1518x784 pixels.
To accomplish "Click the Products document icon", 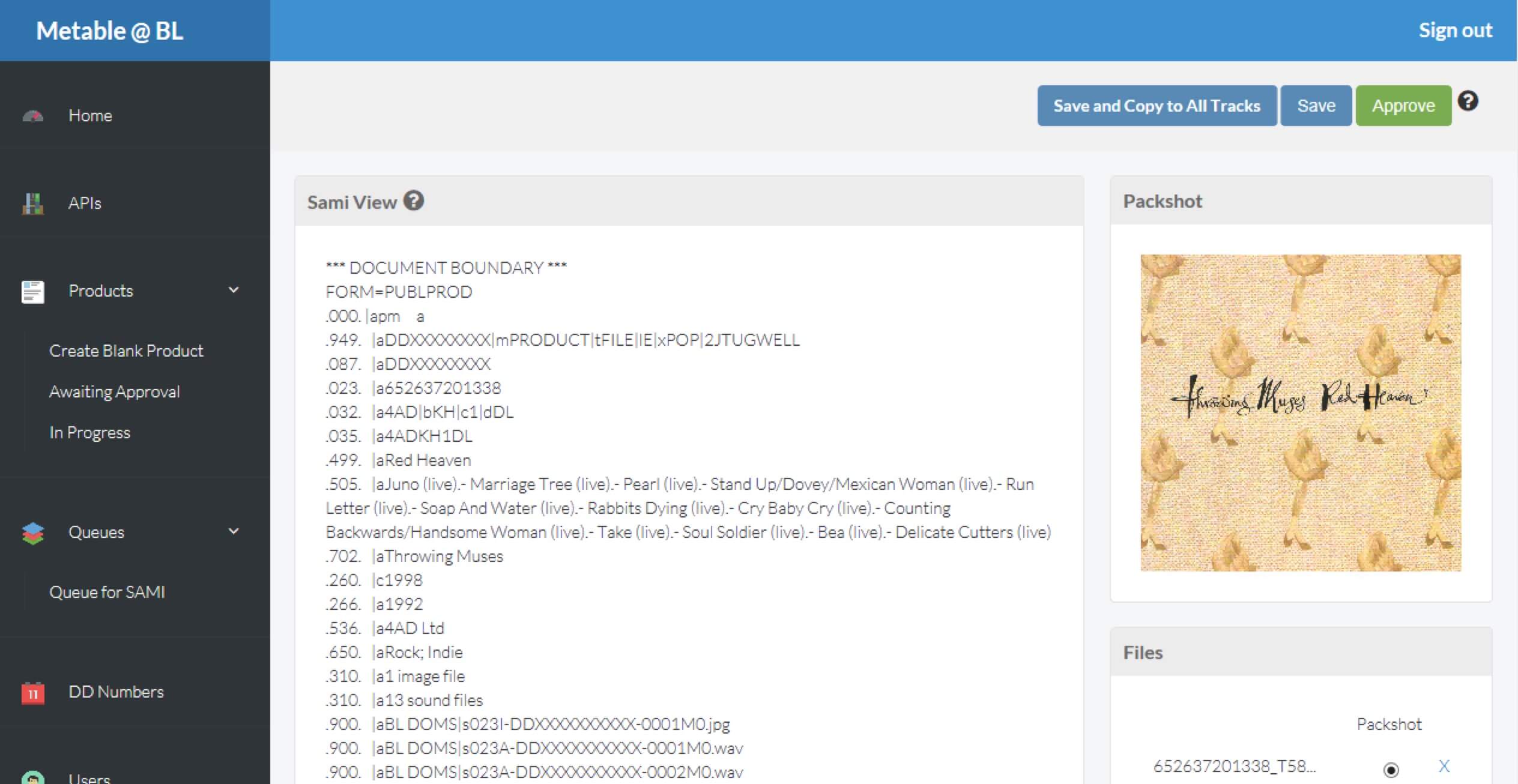I will pyautogui.click(x=33, y=292).
